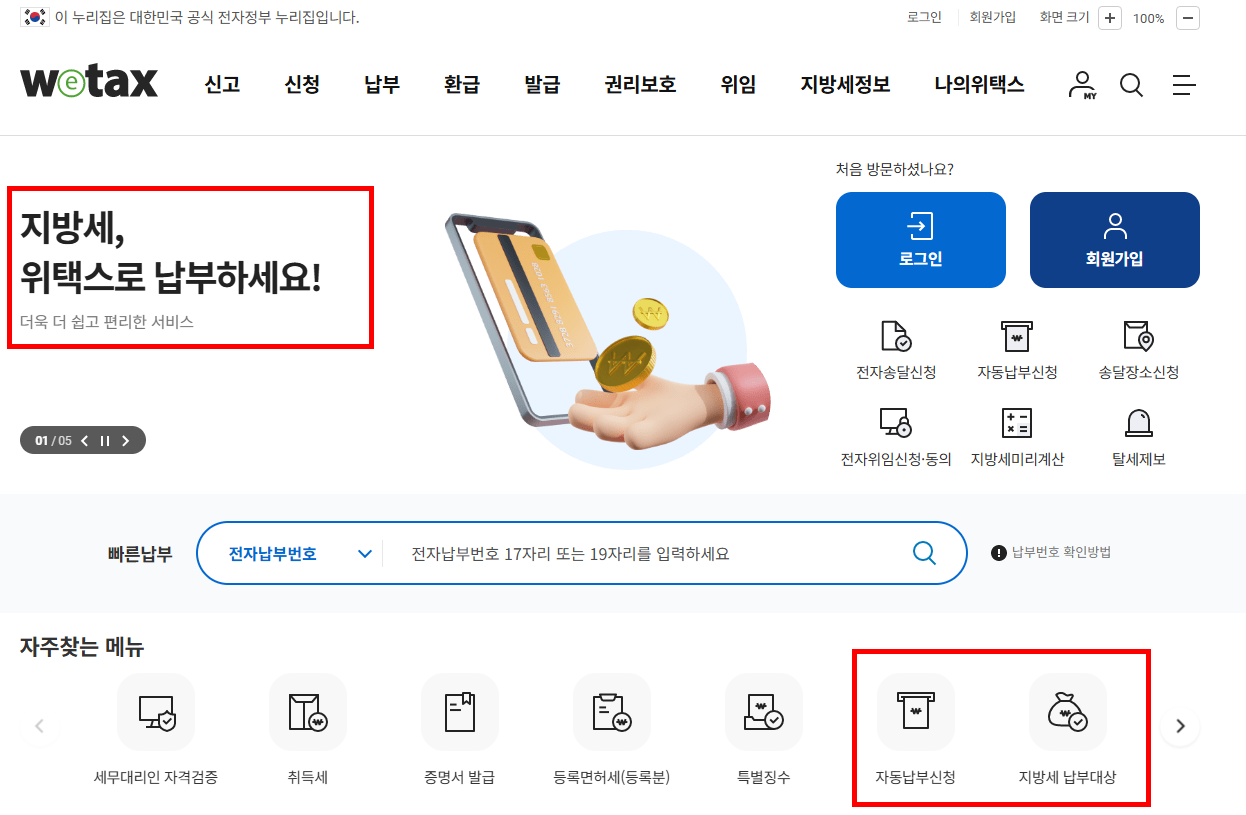Open 세무대리인 자격검증 icon
1246x815 pixels.
[156, 712]
